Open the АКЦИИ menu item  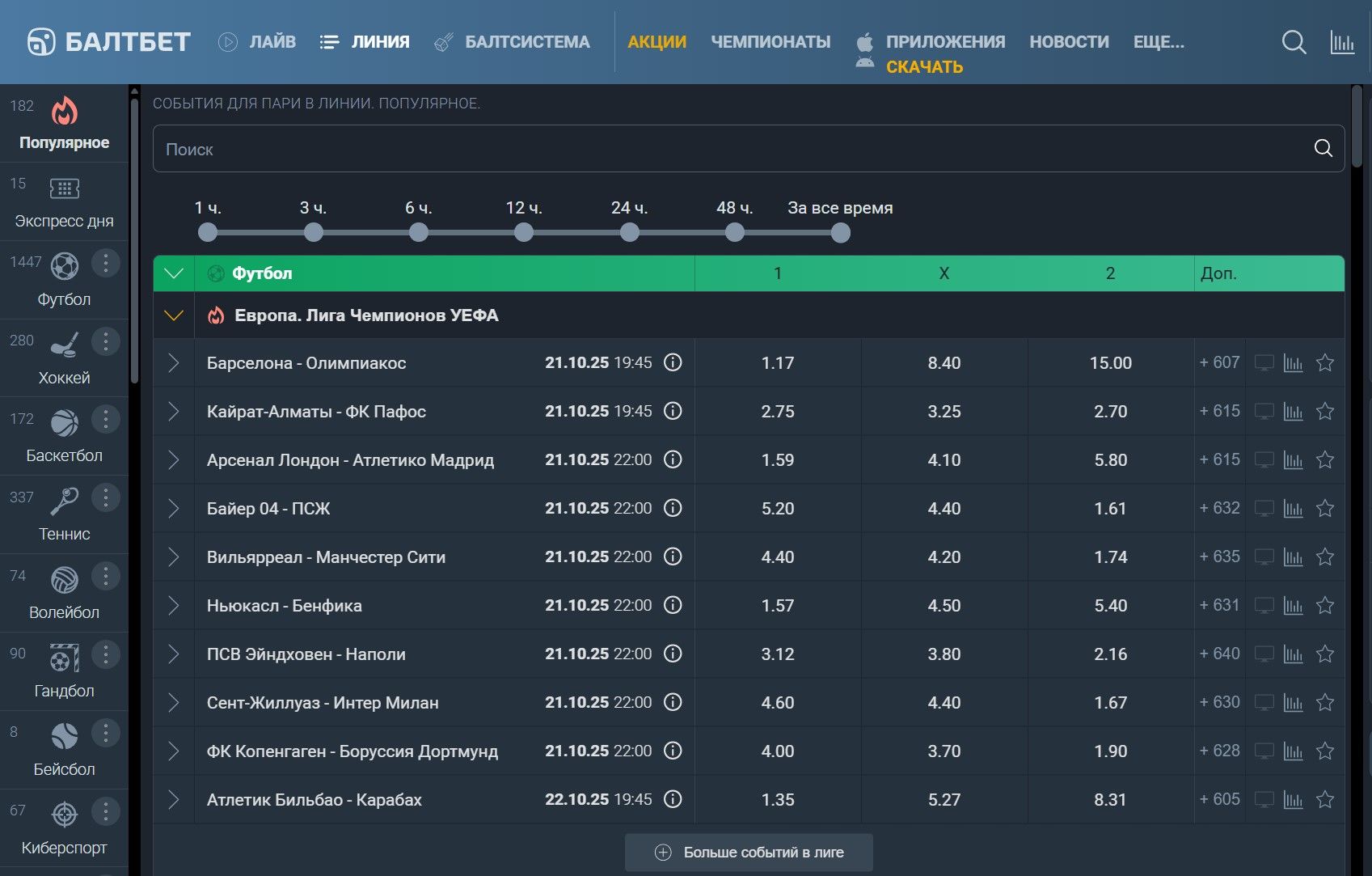coord(656,42)
